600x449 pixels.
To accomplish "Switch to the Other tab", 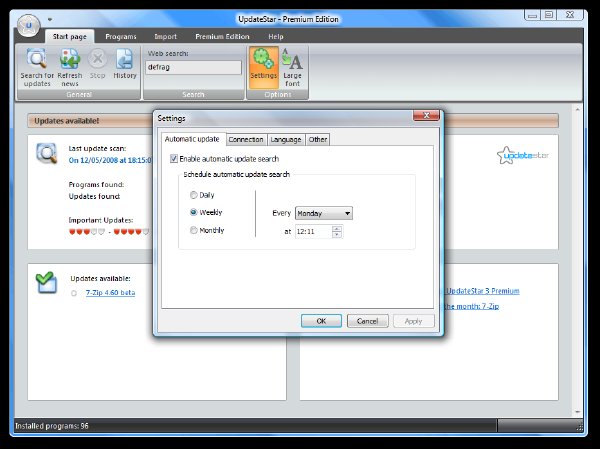I will [318, 140].
